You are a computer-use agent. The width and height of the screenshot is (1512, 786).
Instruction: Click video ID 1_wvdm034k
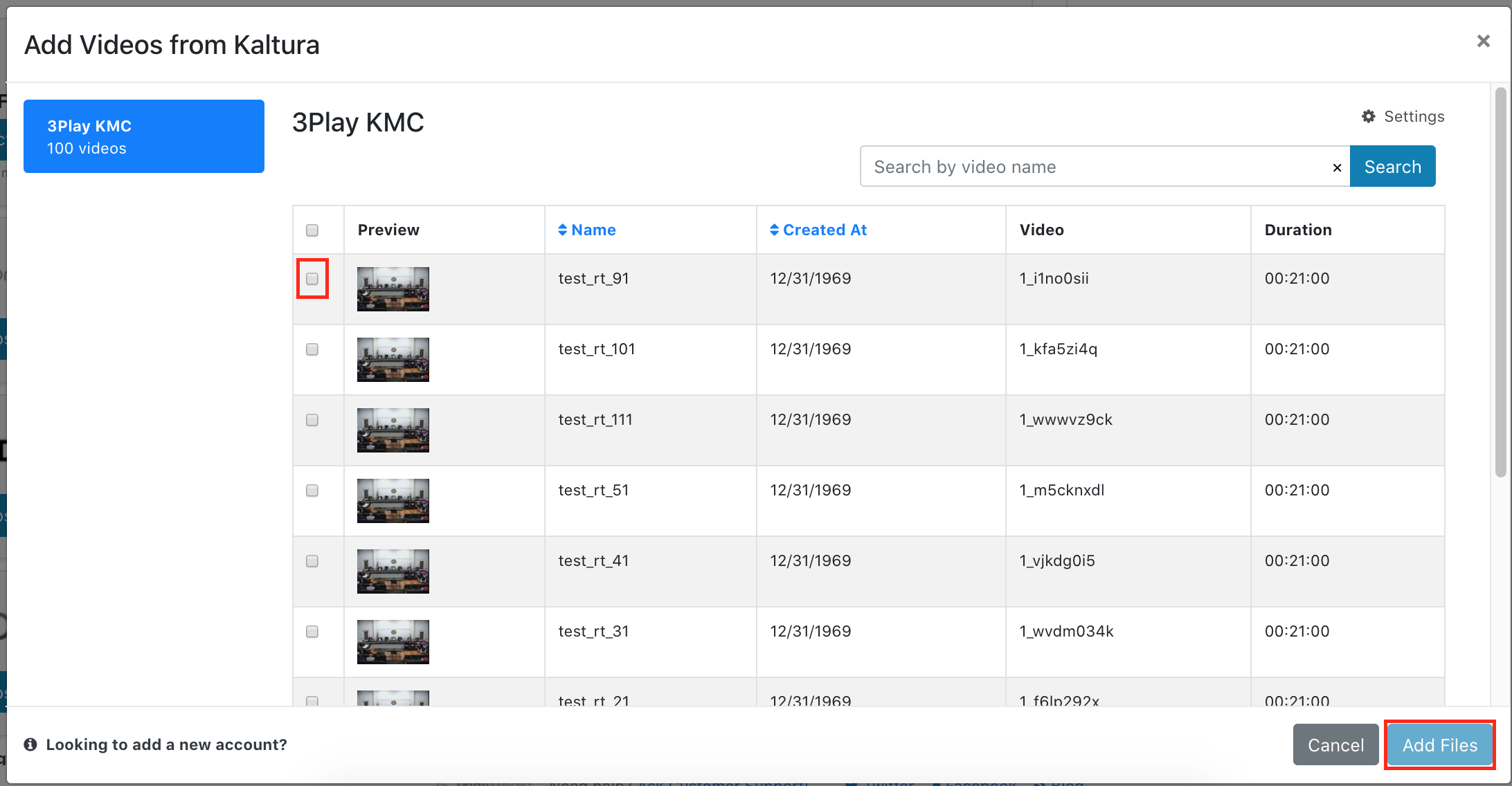(1067, 631)
